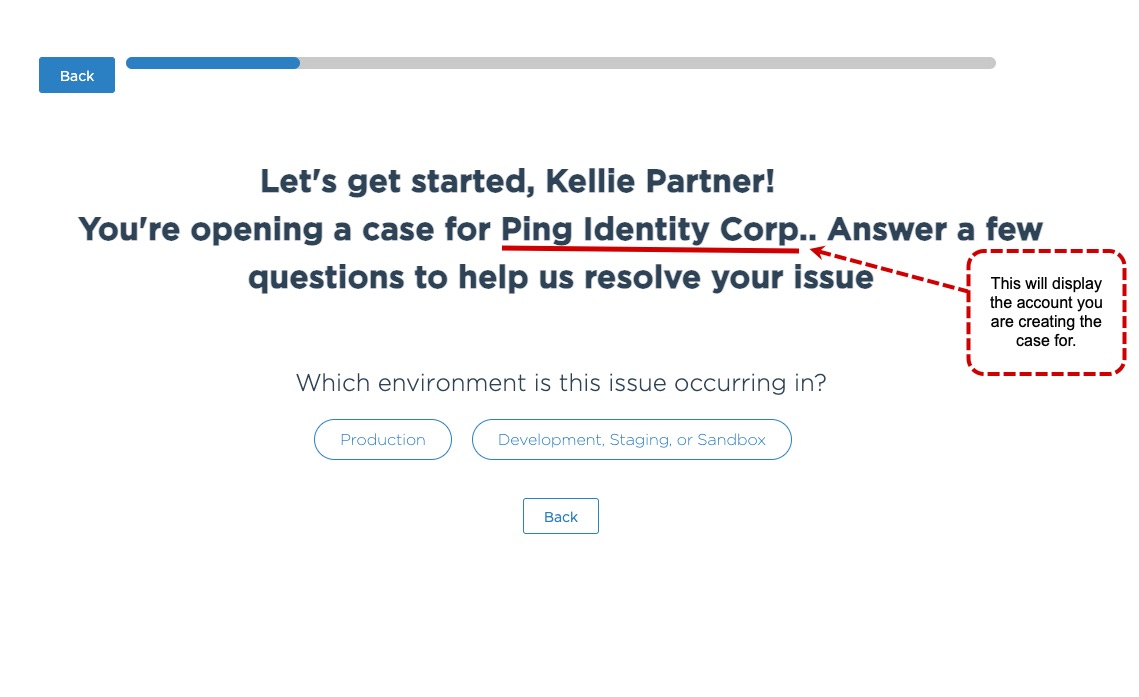Viewport: 1139px width, 697px height.
Task: Click the underlined Ping Identity Corp. account name
Action: [652, 229]
